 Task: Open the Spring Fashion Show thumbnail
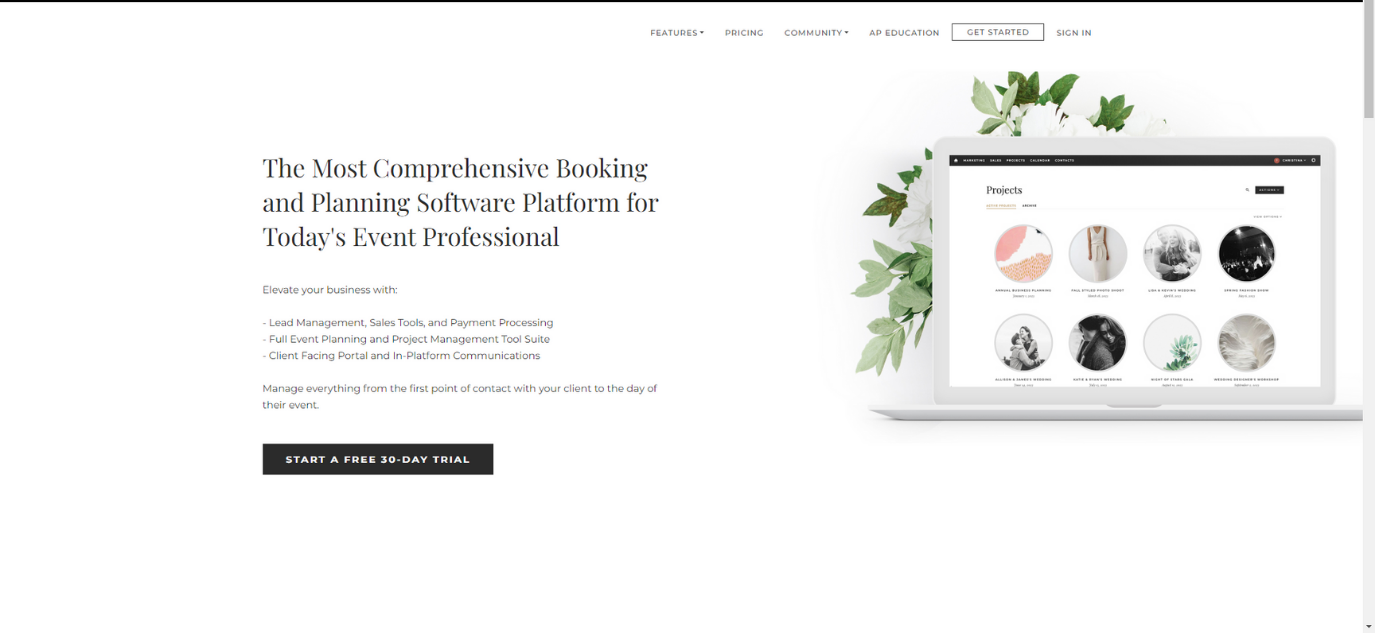(1246, 253)
